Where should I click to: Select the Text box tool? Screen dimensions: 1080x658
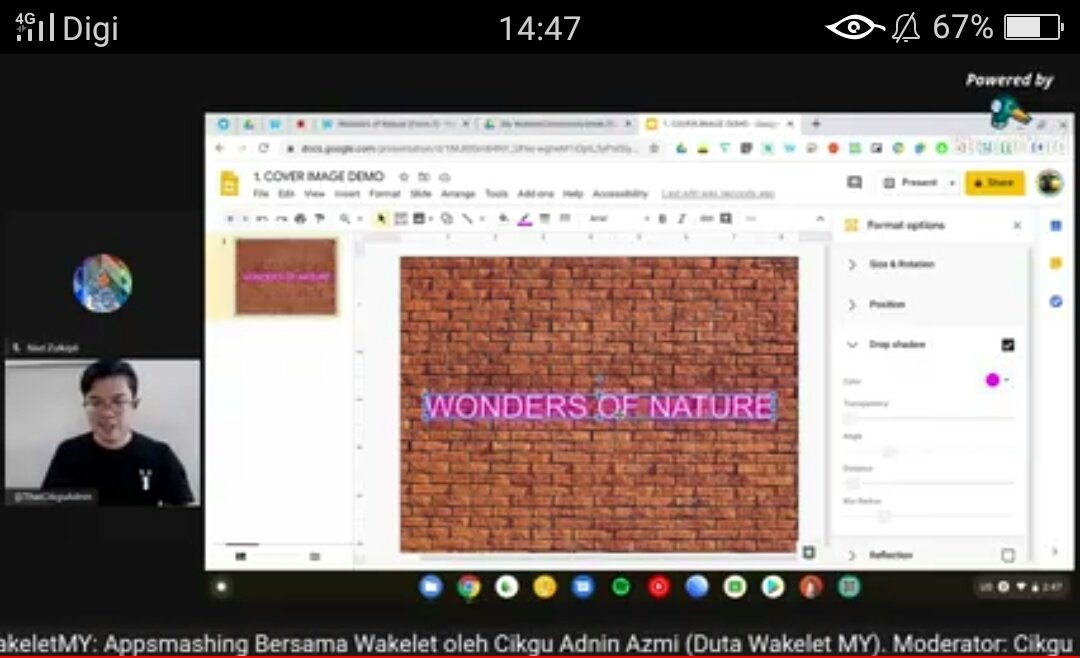pos(401,218)
